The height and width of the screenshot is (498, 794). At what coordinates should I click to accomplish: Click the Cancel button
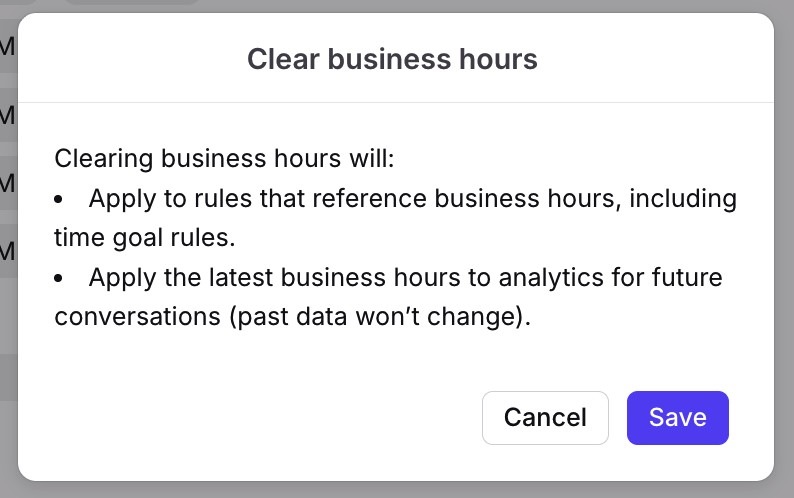tap(545, 417)
